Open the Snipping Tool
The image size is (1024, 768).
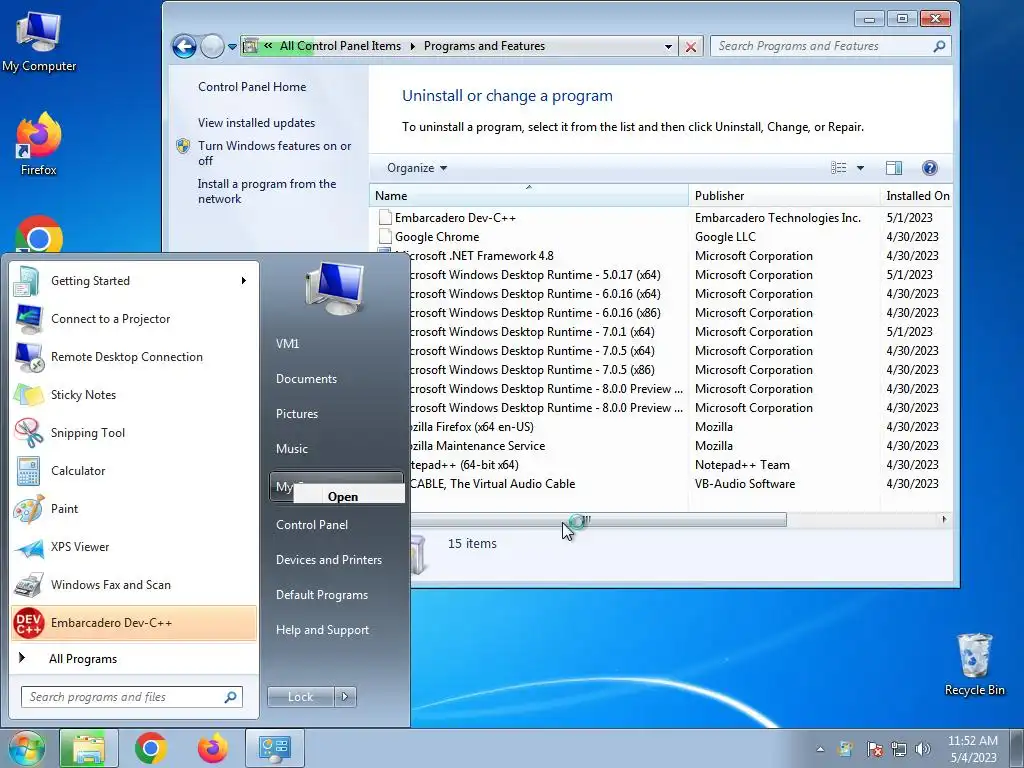pos(134,432)
